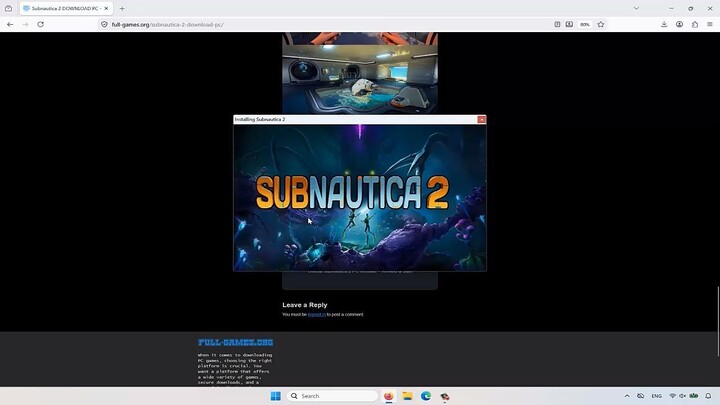Reset the 80% page zoom indicator
The height and width of the screenshot is (405, 720).
point(585,24)
